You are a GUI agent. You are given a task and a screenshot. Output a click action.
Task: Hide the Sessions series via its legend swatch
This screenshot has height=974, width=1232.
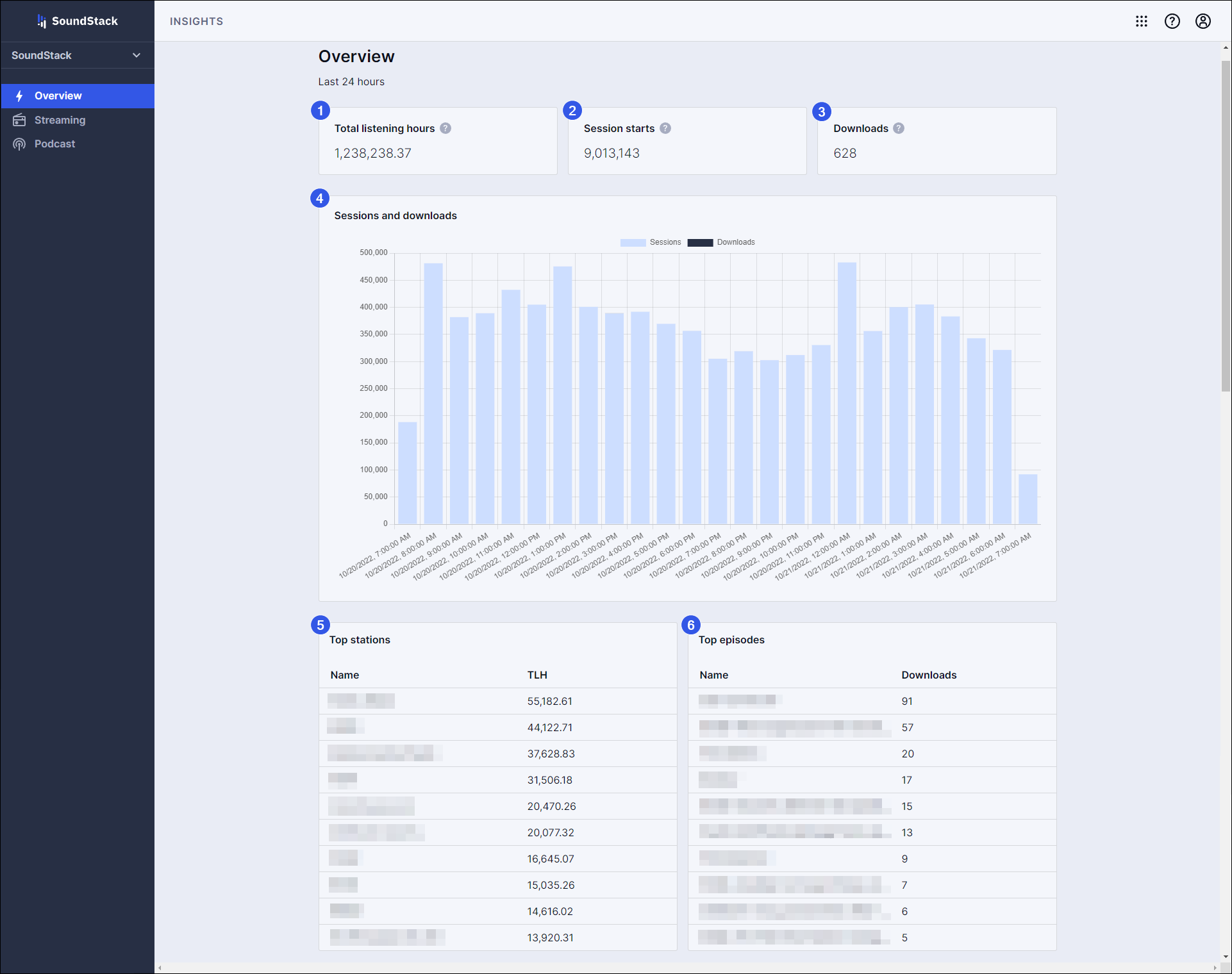pyautogui.click(x=632, y=242)
